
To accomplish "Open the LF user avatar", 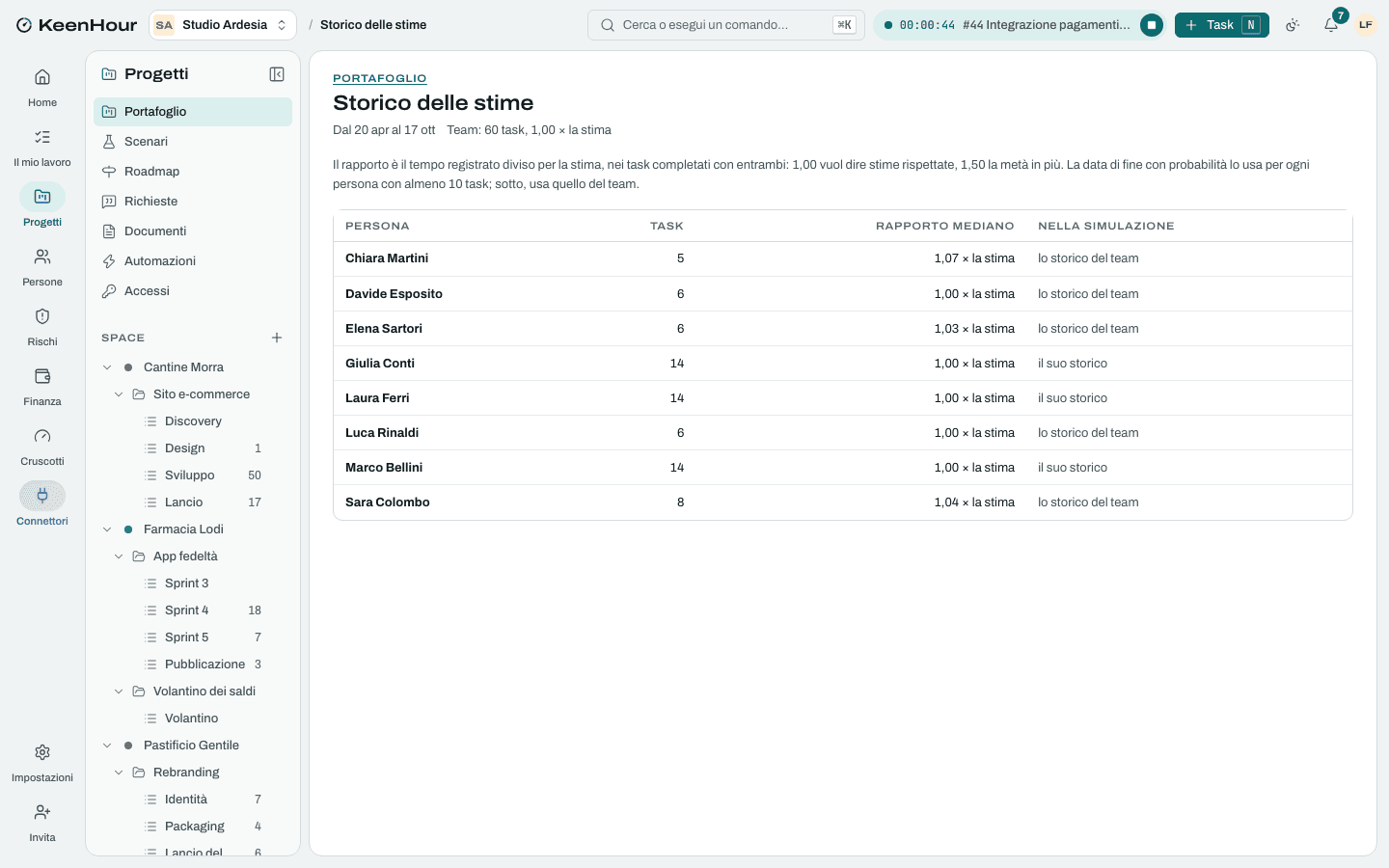I will tap(1366, 25).
